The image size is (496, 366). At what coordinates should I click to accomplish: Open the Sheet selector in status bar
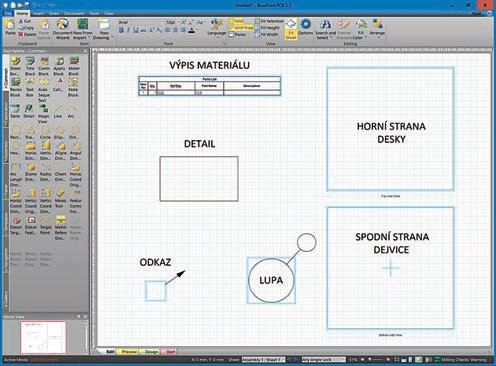click(x=263, y=360)
